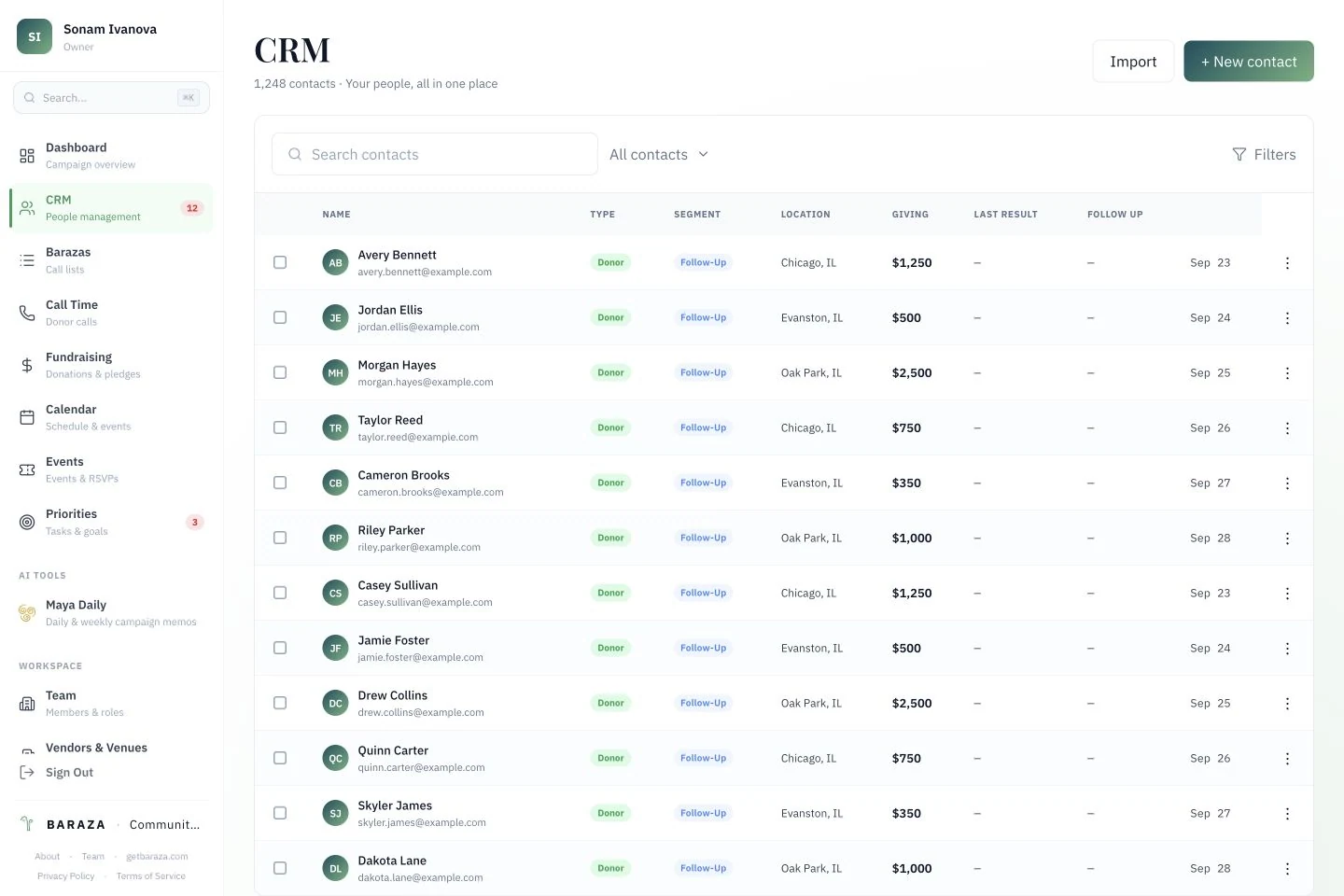The image size is (1344, 896).
Task: Tick the Morgan Hayes row checkbox
Action: [x=280, y=372]
